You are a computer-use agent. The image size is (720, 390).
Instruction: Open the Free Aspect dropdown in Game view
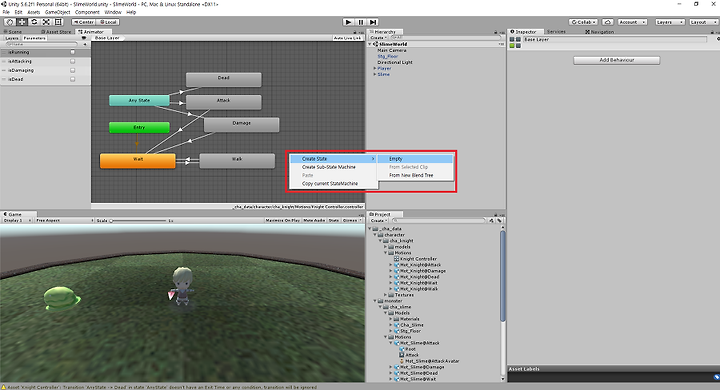point(64,220)
